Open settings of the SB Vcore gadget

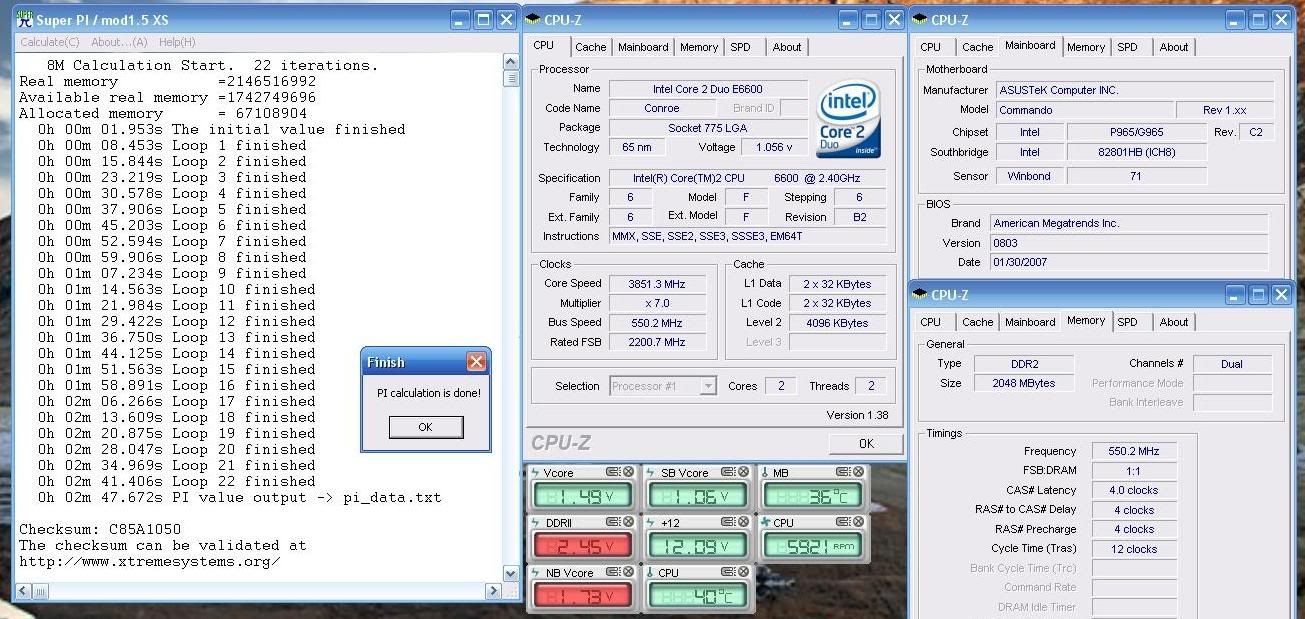pyautogui.click(x=727, y=472)
